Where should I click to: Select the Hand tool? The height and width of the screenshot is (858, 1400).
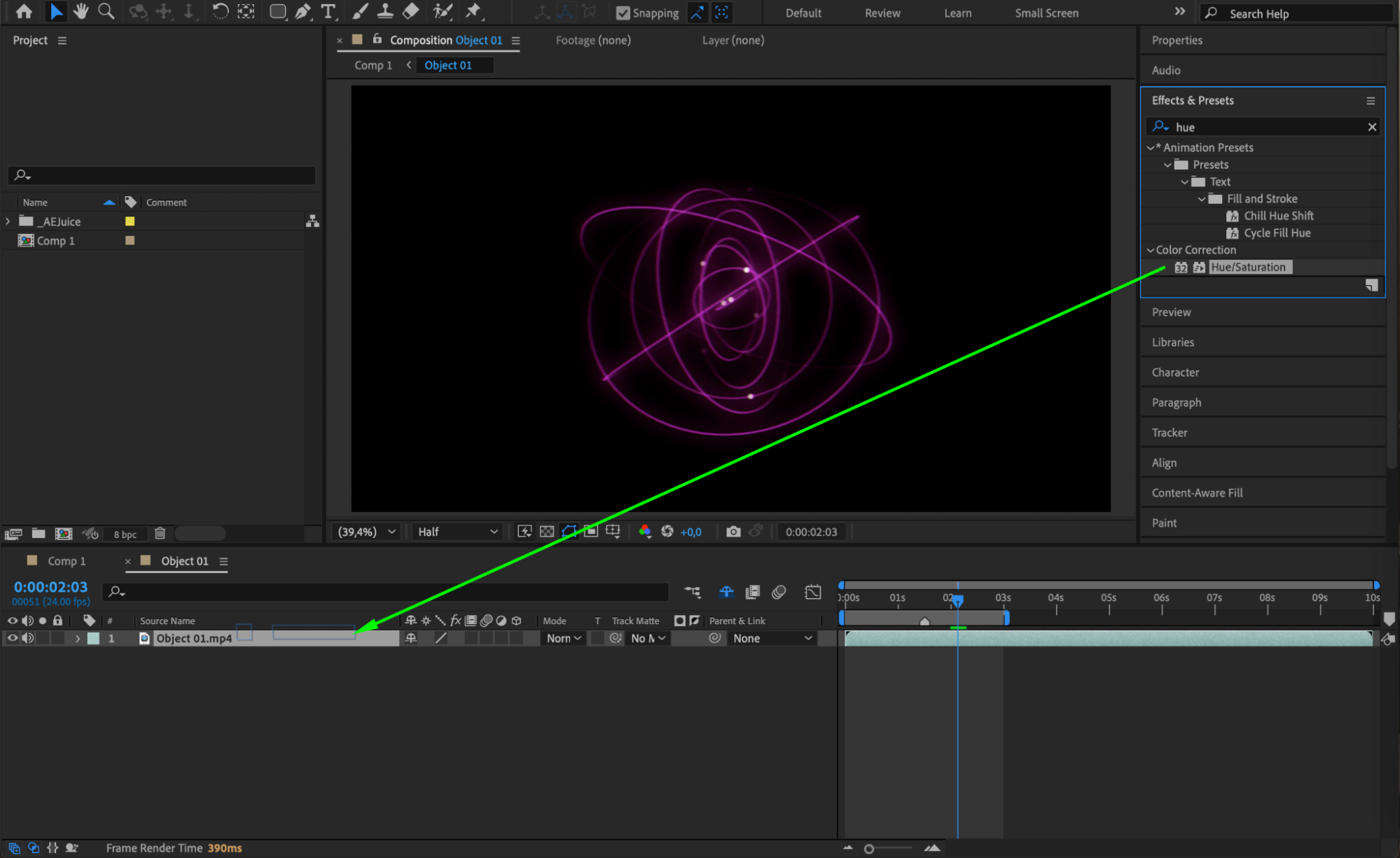pos(81,11)
